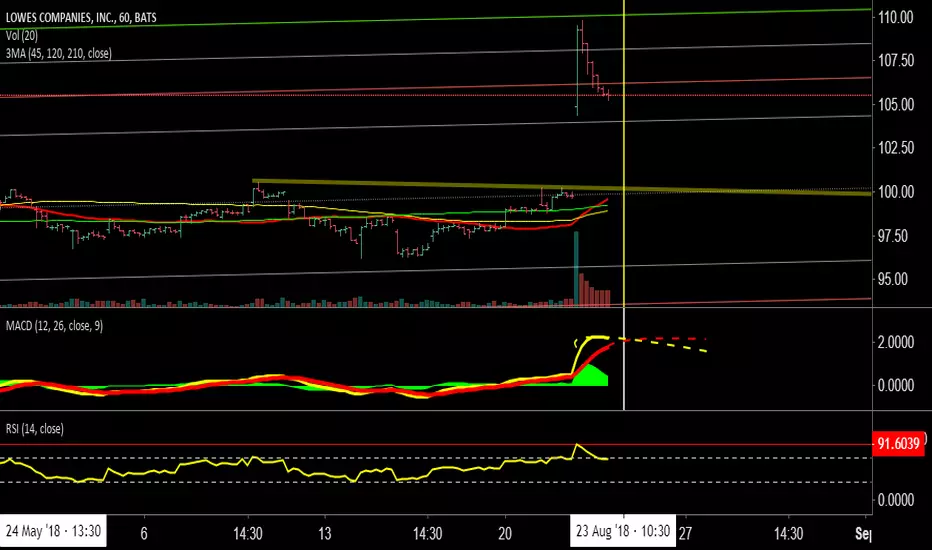Image resolution: width=932 pixels, height=550 pixels.
Task: Click the tall green volume spike bar
Action: point(576,268)
